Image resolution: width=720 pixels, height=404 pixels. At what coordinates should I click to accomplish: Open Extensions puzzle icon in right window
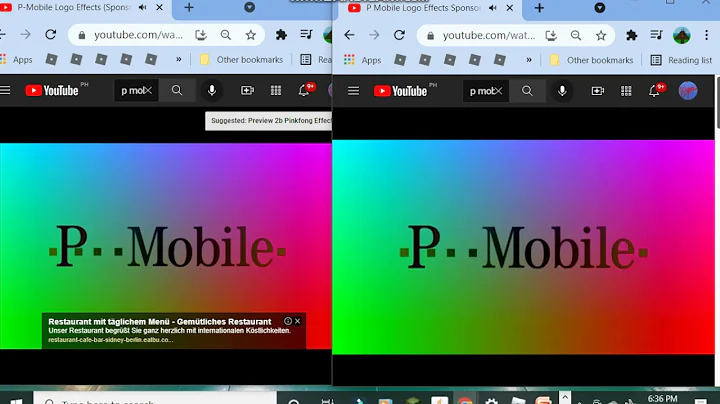(632, 35)
